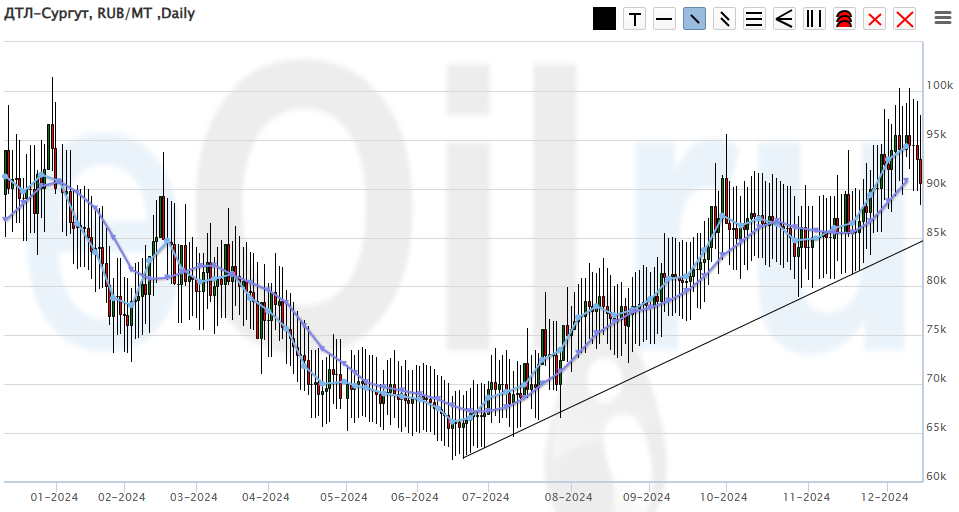Select the parallel channel drawing tool

724,19
